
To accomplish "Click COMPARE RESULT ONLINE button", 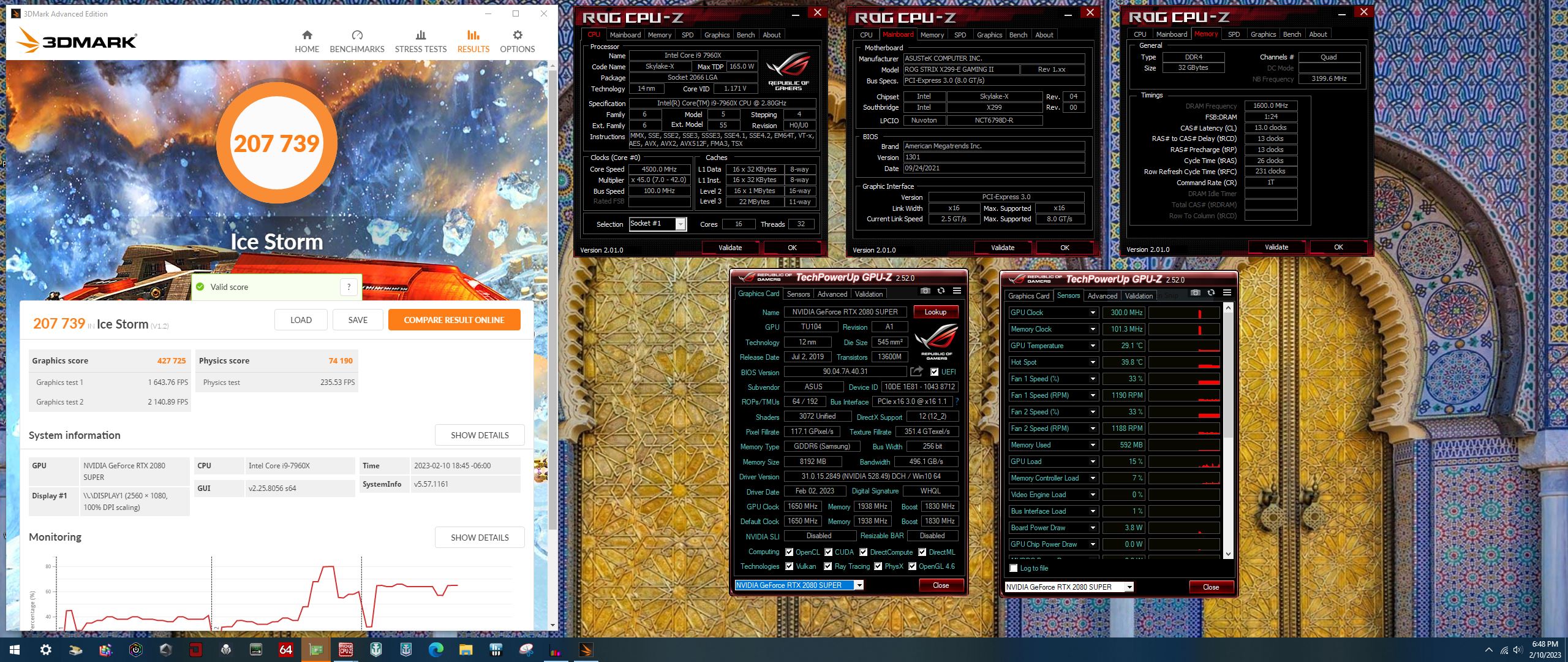I will click(x=454, y=320).
